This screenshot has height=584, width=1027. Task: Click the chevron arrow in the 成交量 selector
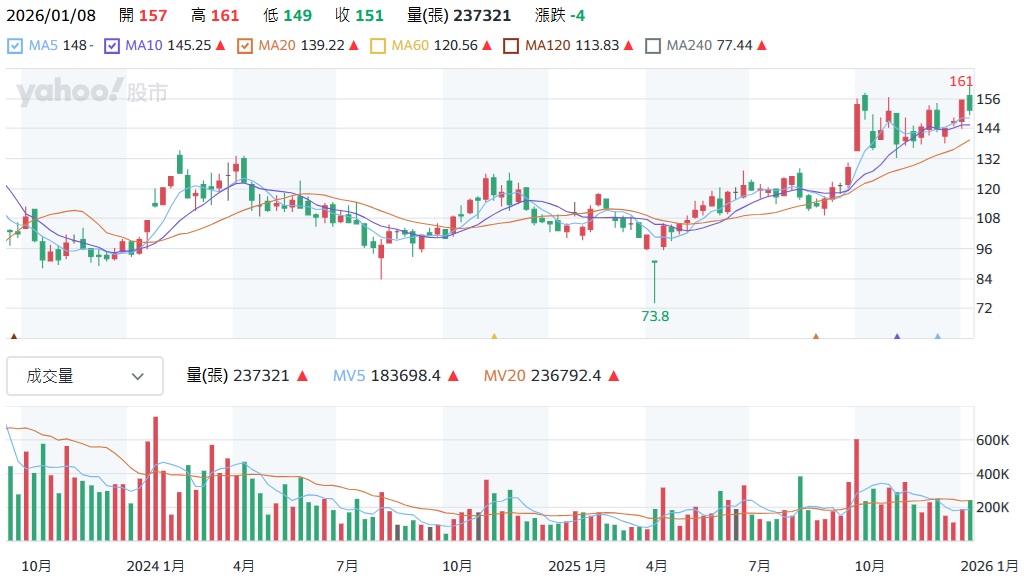point(138,377)
